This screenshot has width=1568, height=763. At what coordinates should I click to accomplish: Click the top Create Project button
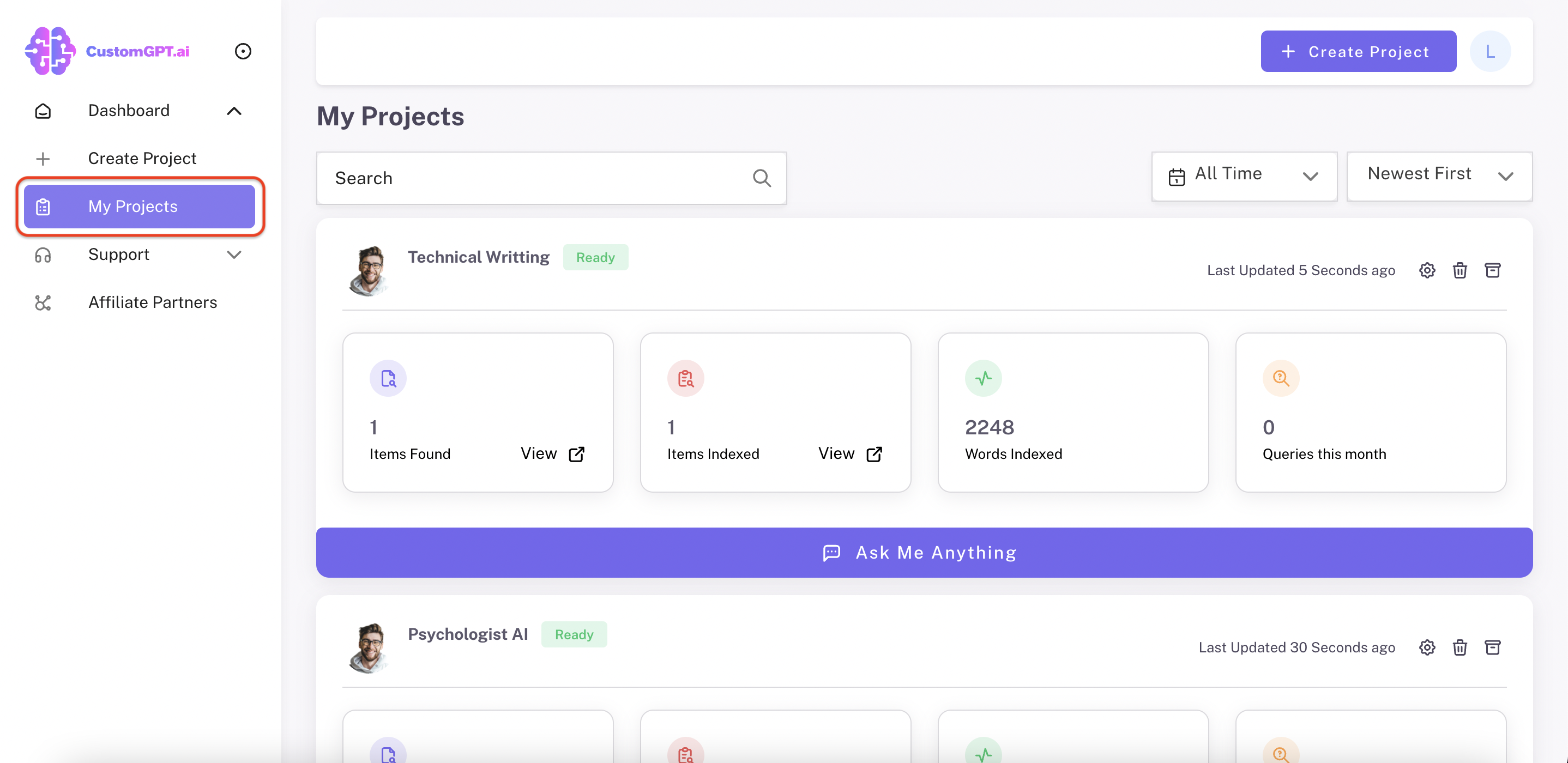pos(1358,52)
